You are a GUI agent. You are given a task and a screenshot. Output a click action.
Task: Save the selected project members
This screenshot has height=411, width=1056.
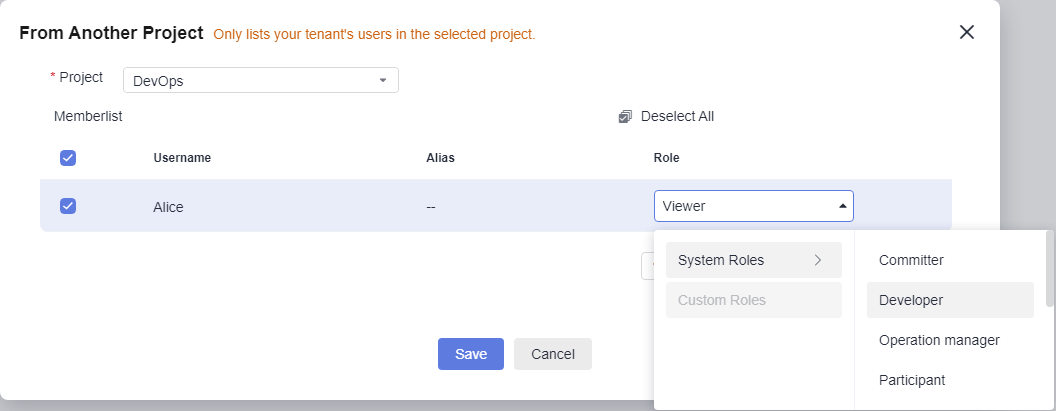(x=471, y=354)
